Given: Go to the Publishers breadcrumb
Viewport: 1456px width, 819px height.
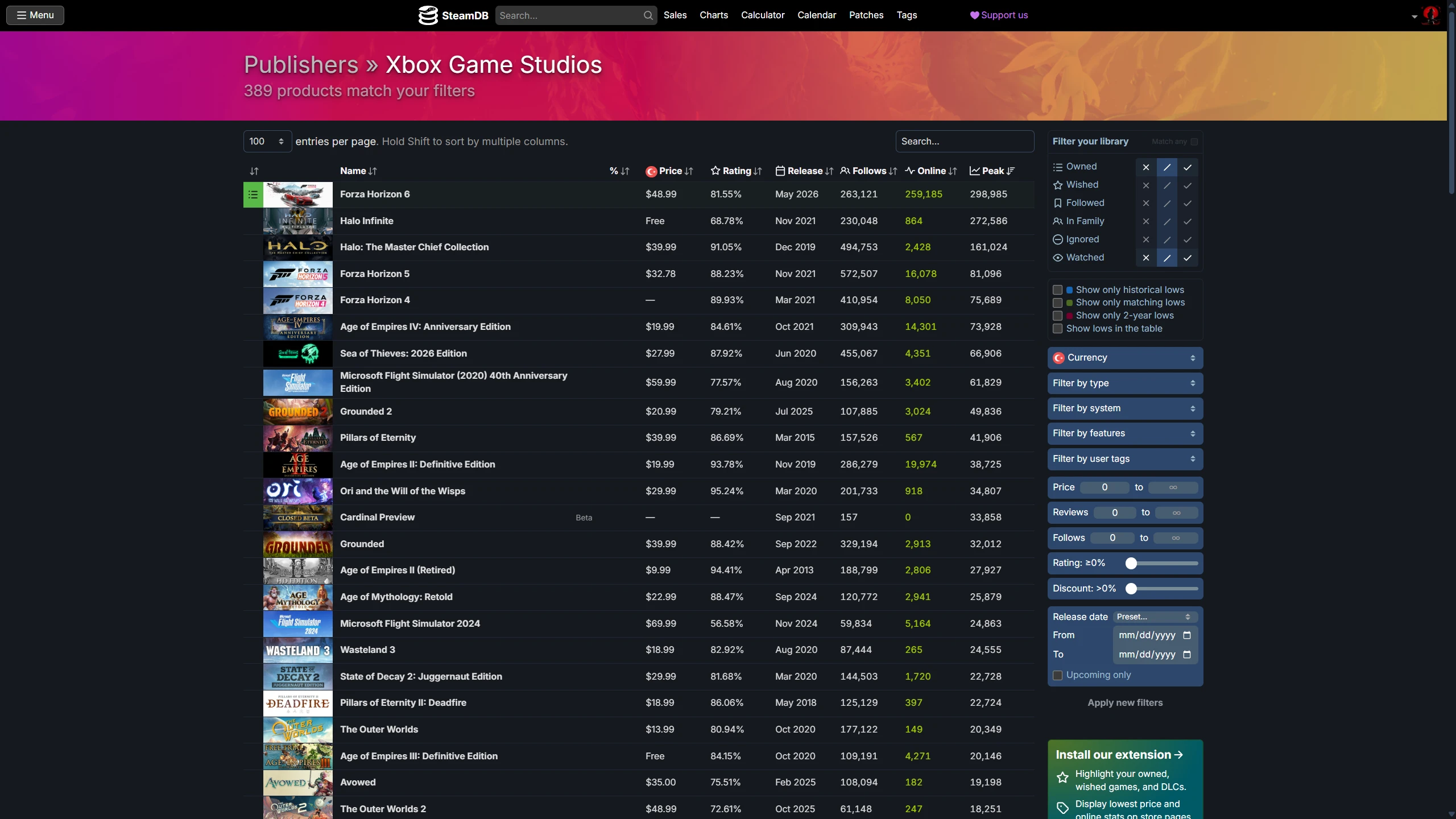Looking at the screenshot, I should point(301,65).
